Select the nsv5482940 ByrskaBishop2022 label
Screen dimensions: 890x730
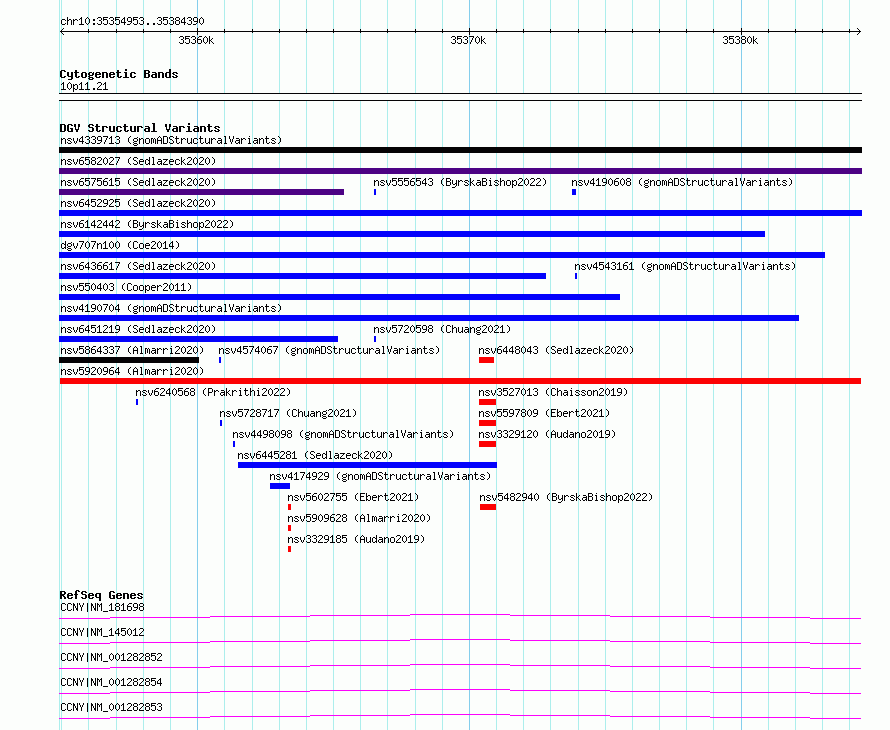(x=566, y=497)
